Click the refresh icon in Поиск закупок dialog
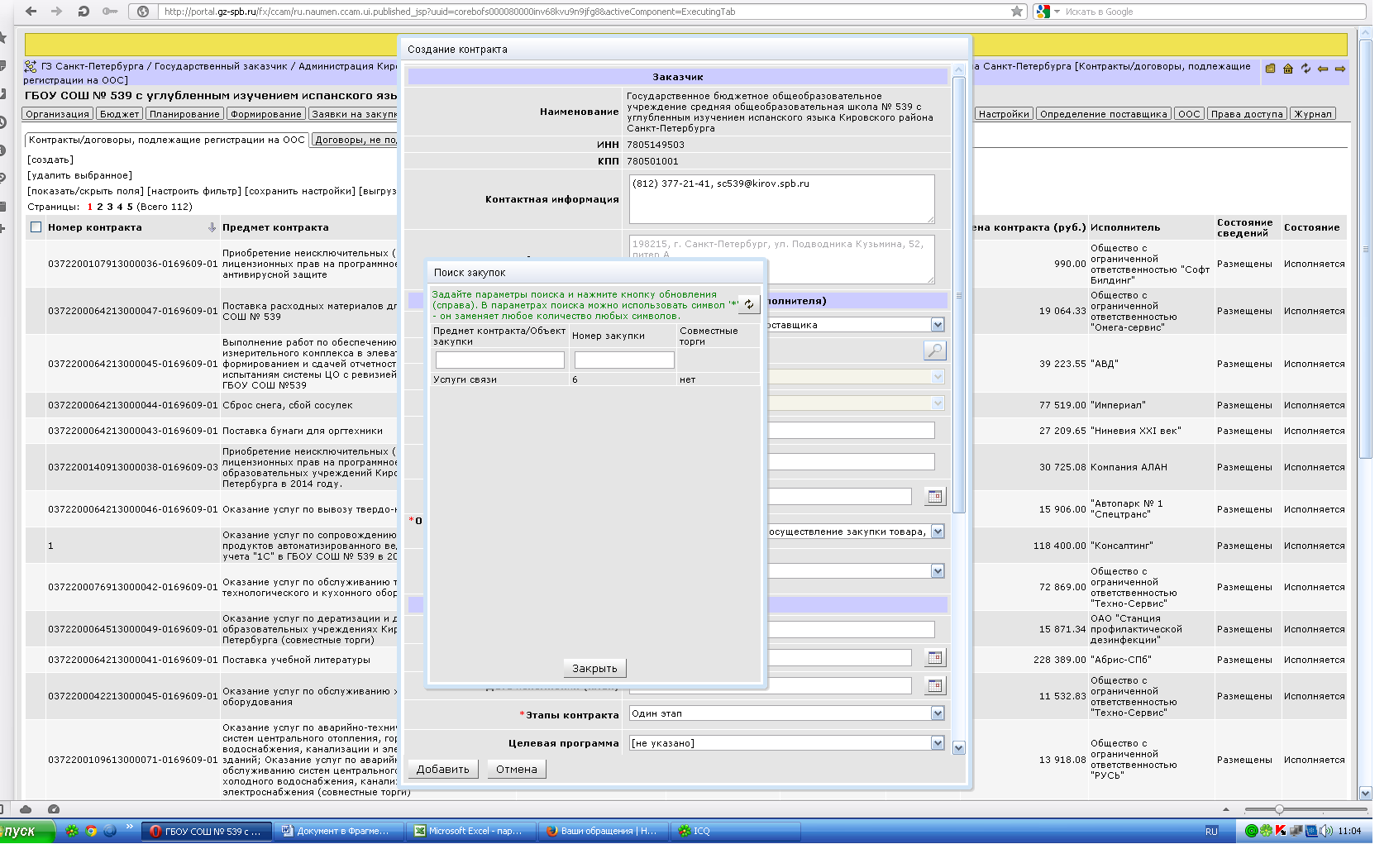This screenshot has width=1389, height=868. [x=748, y=304]
